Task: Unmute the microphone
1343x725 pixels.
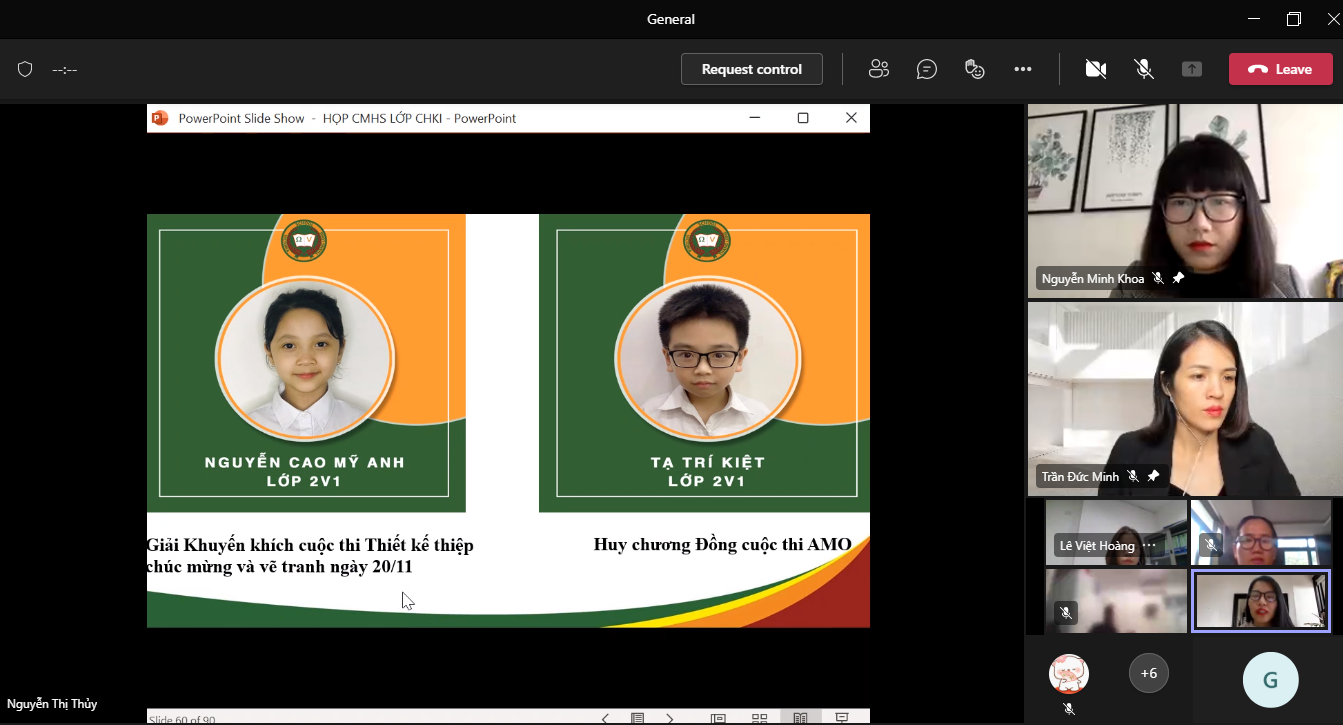Action: 1144,69
